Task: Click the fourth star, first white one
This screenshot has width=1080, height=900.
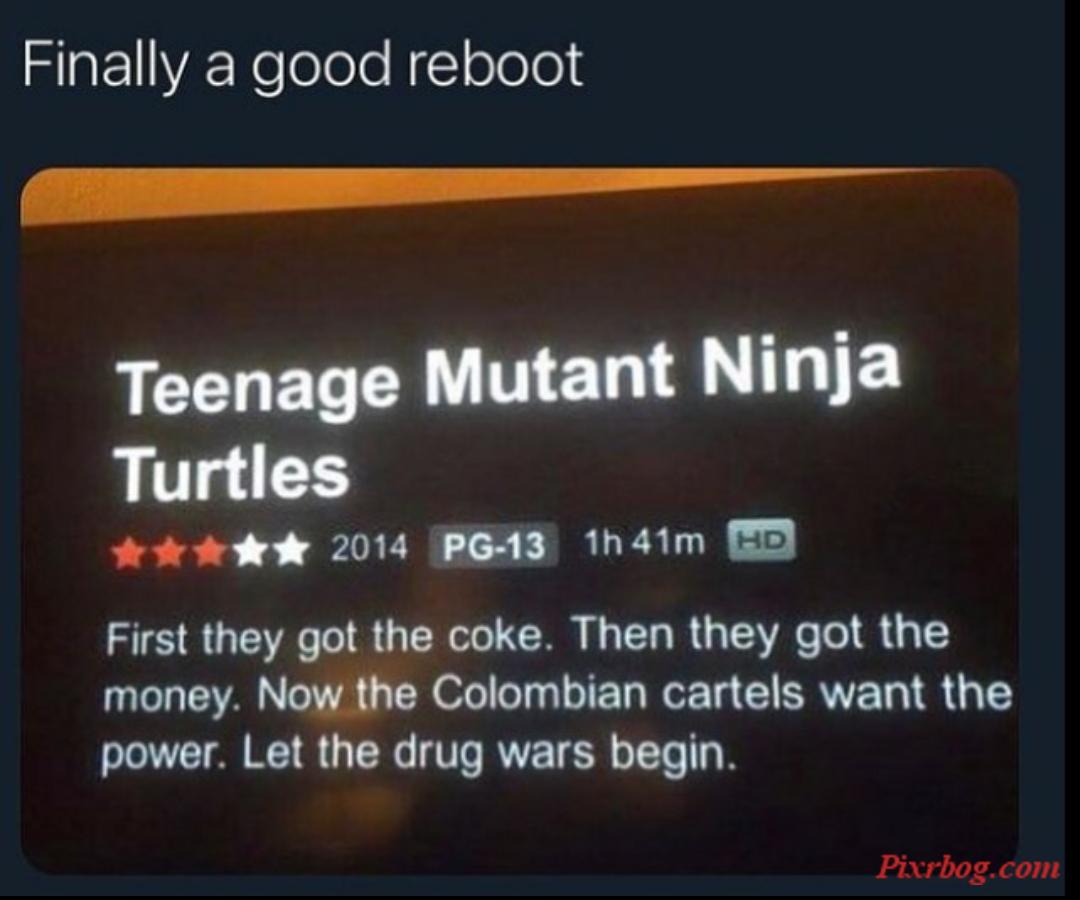Action: click(x=249, y=550)
